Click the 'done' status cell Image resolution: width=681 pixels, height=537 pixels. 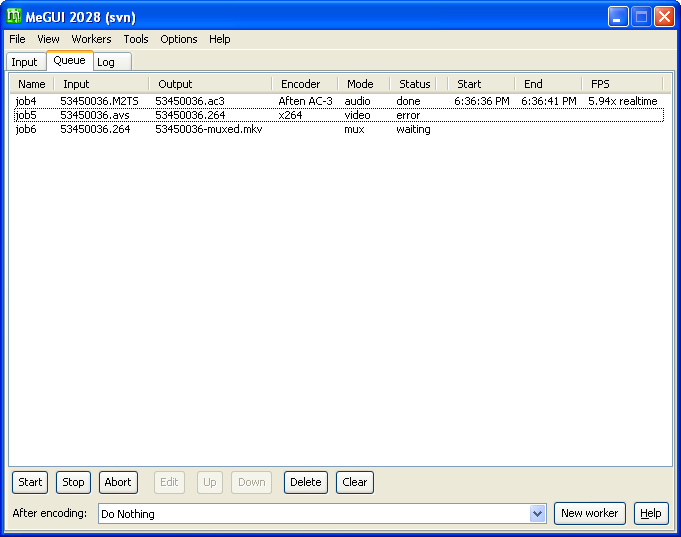[408, 101]
